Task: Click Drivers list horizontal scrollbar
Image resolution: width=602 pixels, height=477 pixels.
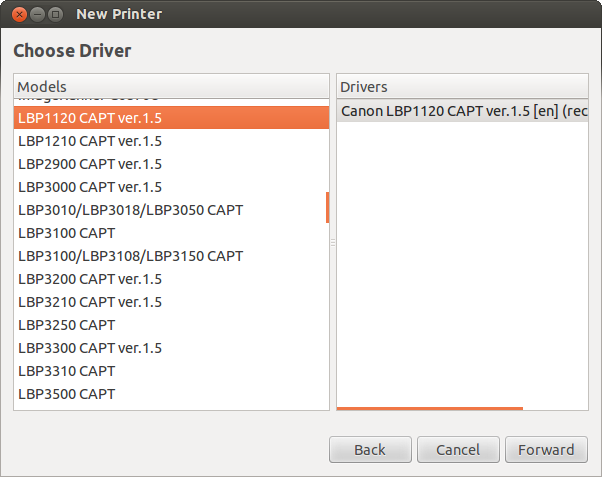Action: click(430, 408)
